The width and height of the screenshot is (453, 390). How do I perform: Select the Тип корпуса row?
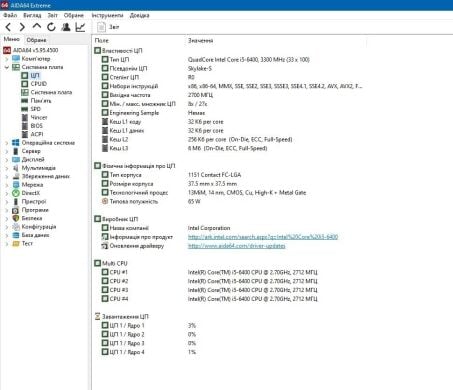(230, 175)
